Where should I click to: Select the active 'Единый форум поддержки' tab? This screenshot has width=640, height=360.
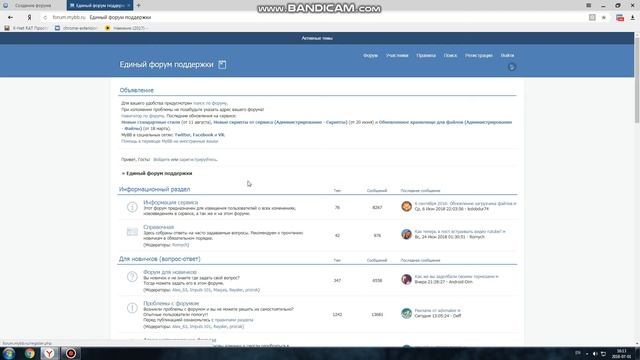[100, 5]
